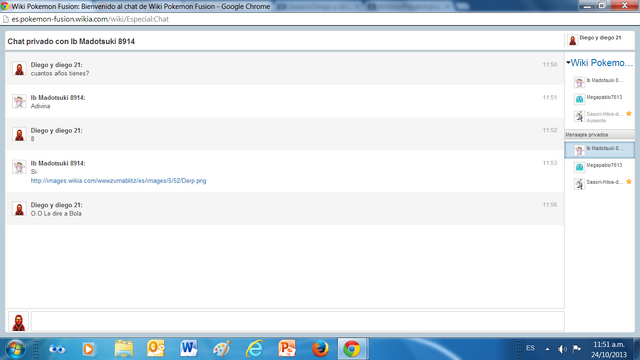Open PowerPoint from the taskbar
Image resolution: width=640 pixels, height=360 pixels.
287,349
